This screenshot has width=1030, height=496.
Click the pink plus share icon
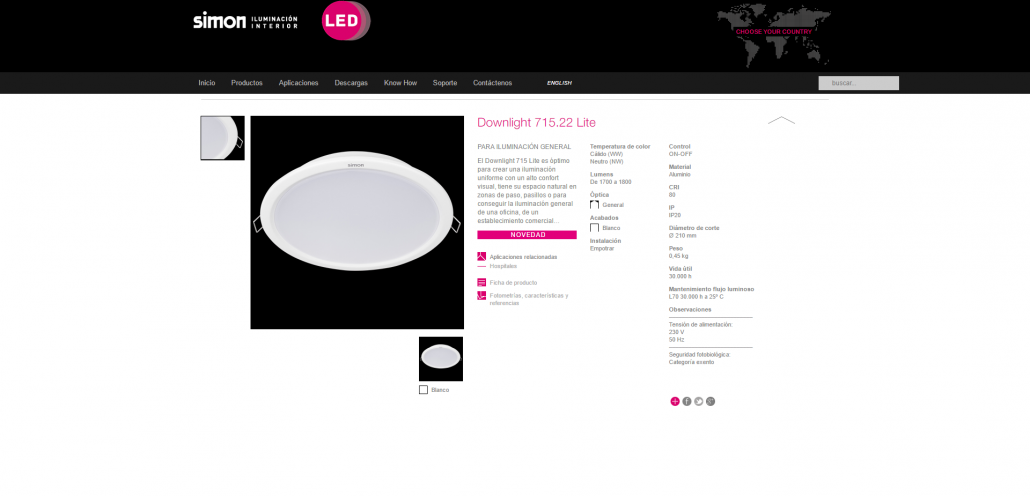click(675, 401)
